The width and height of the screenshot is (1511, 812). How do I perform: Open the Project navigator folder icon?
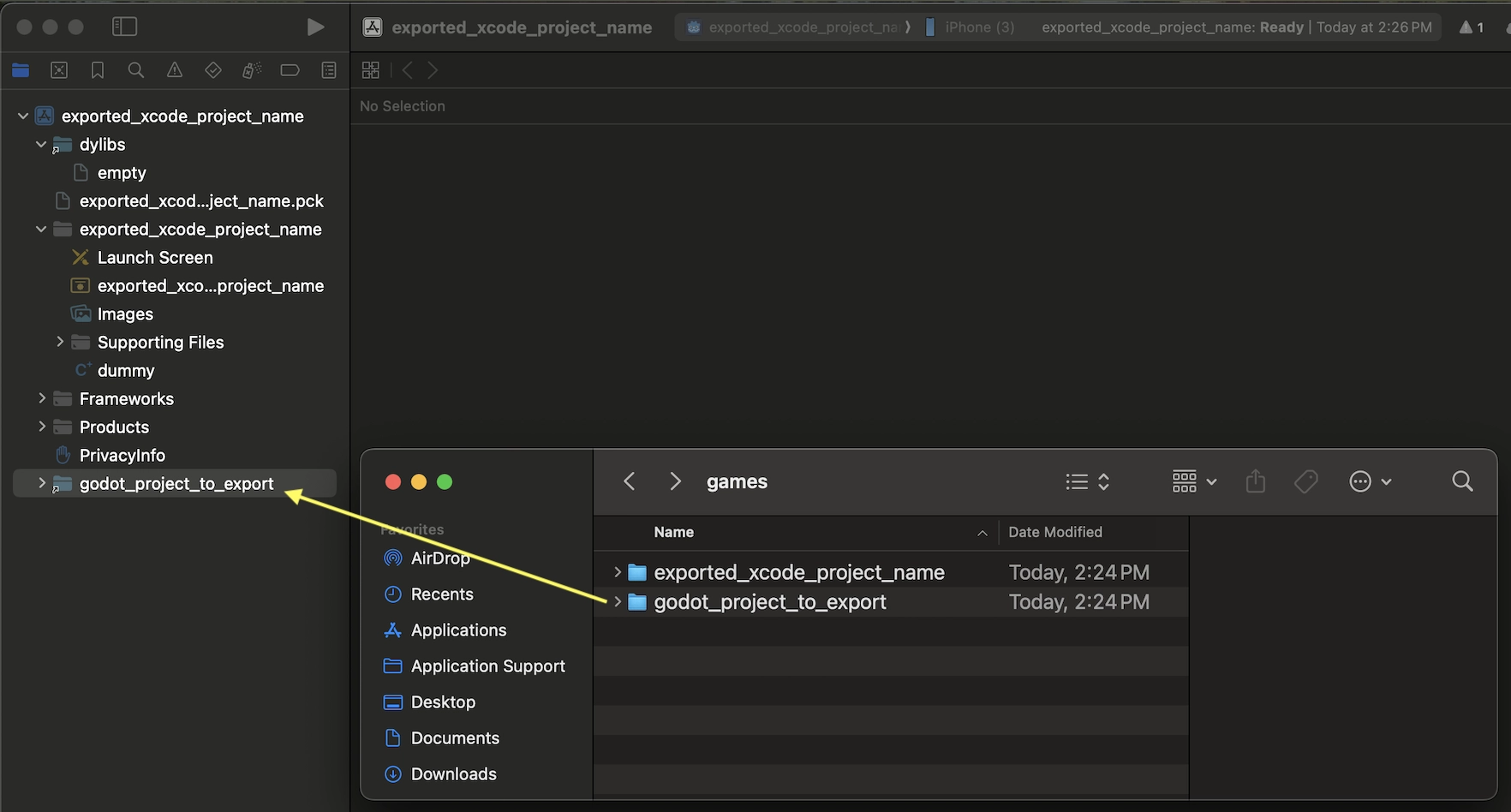(x=21, y=70)
